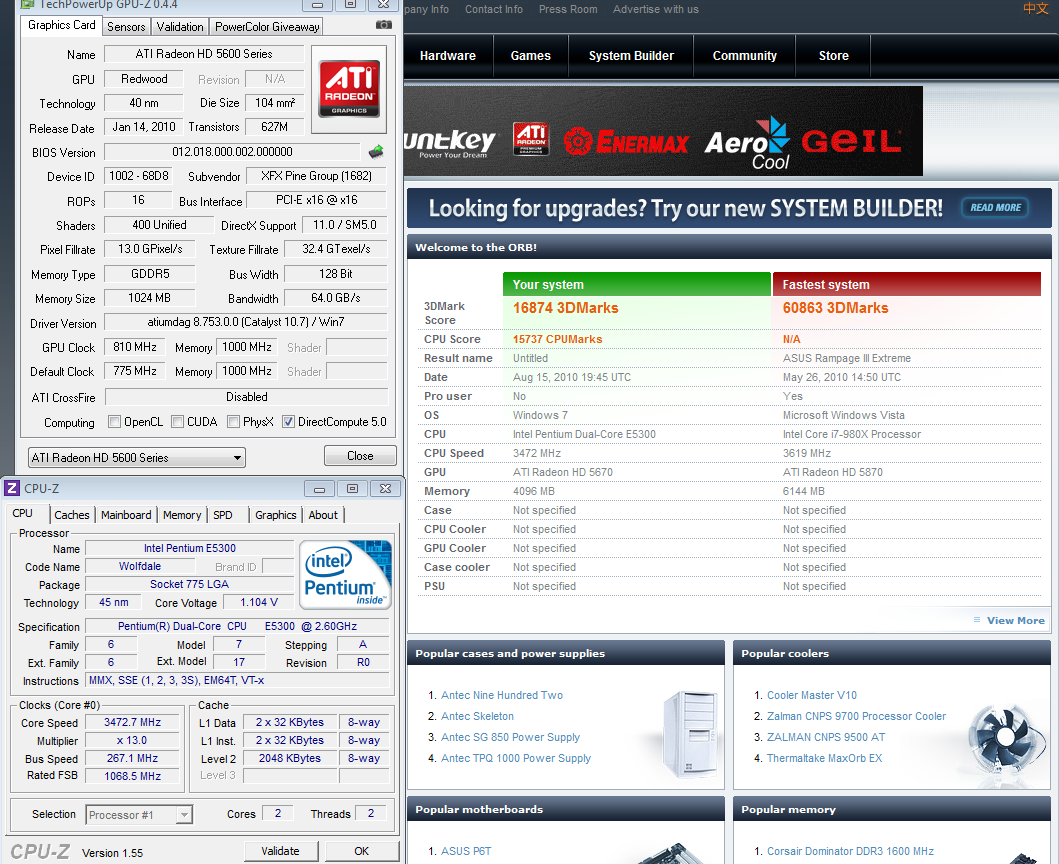Click the Looking for upgrades banner
The height and width of the screenshot is (864, 1059).
tap(729, 208)
